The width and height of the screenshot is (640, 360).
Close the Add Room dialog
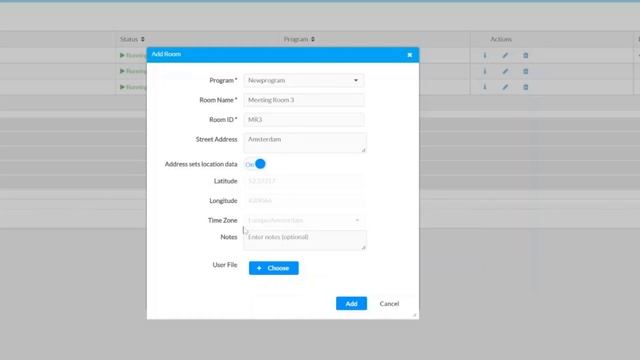(410, 55)
